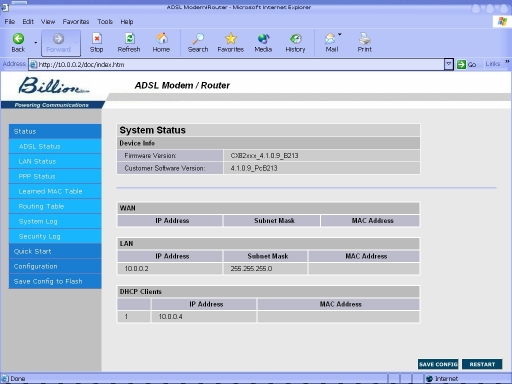The height and width of the screenshot is (384, 512).
Task: Click the Billion logo
Action: click(x=53, y=86)
